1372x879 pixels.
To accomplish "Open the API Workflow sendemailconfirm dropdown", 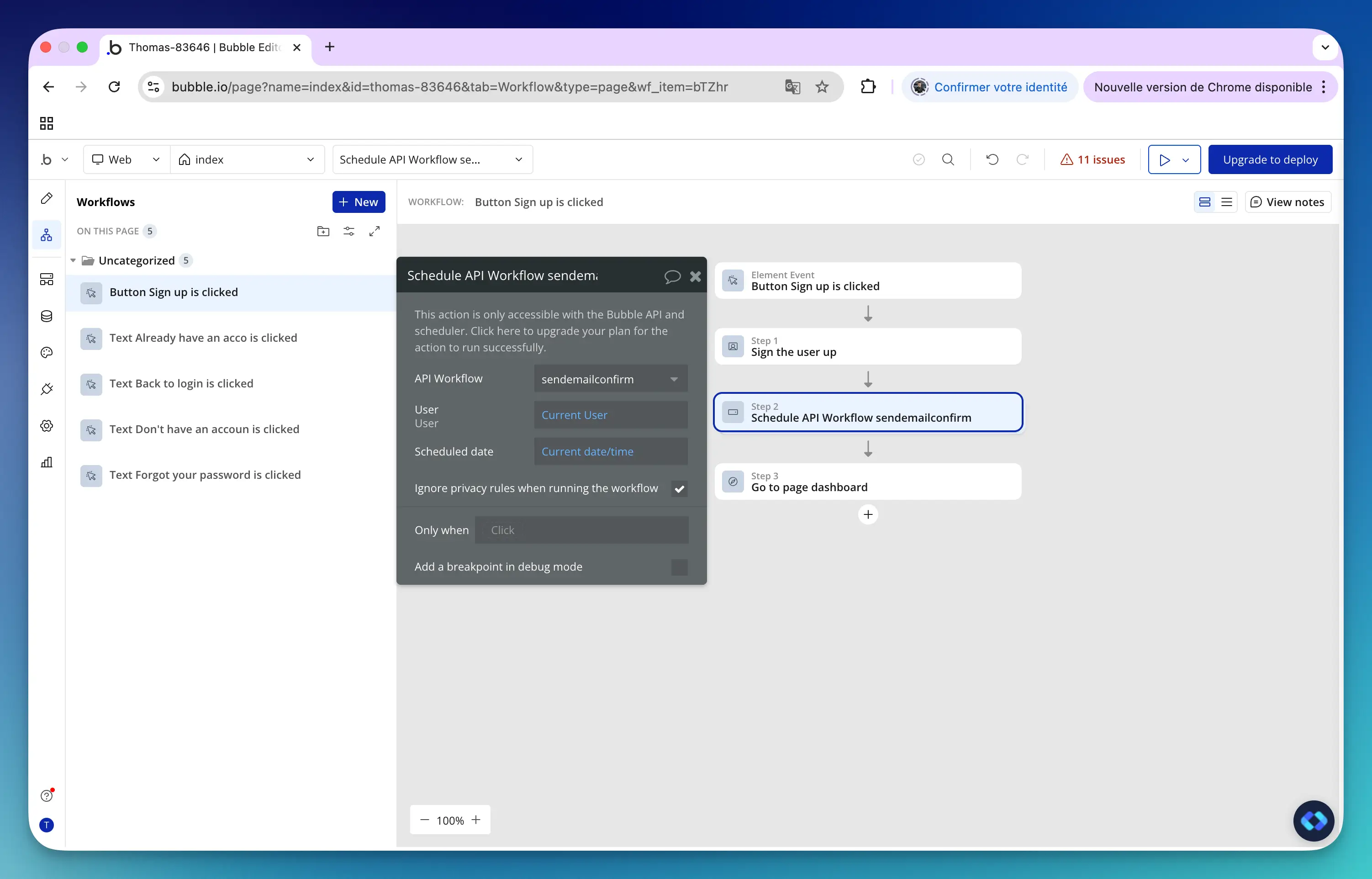I will [610, 379].
